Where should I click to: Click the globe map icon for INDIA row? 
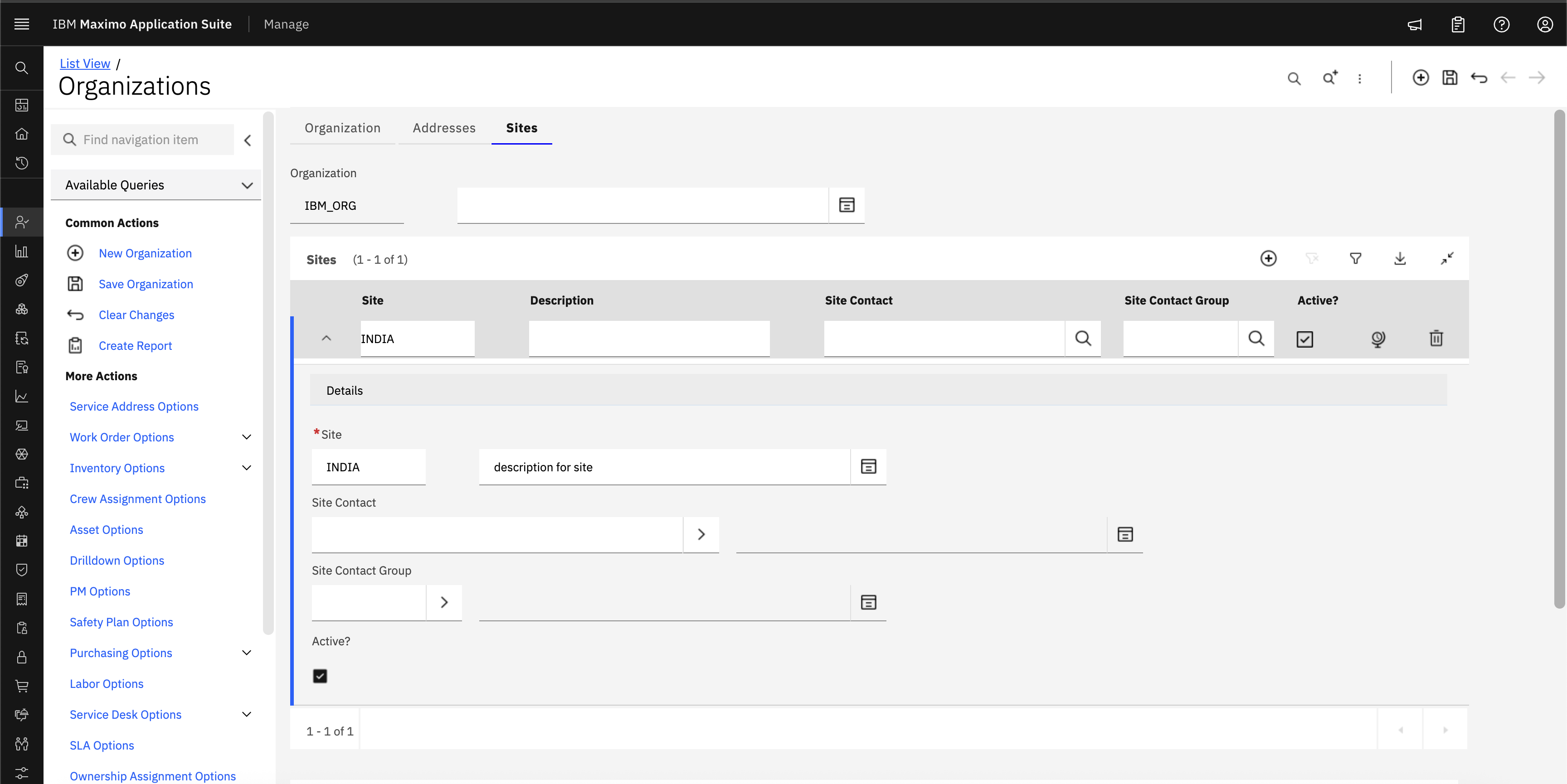click(x=1378, y=339)
